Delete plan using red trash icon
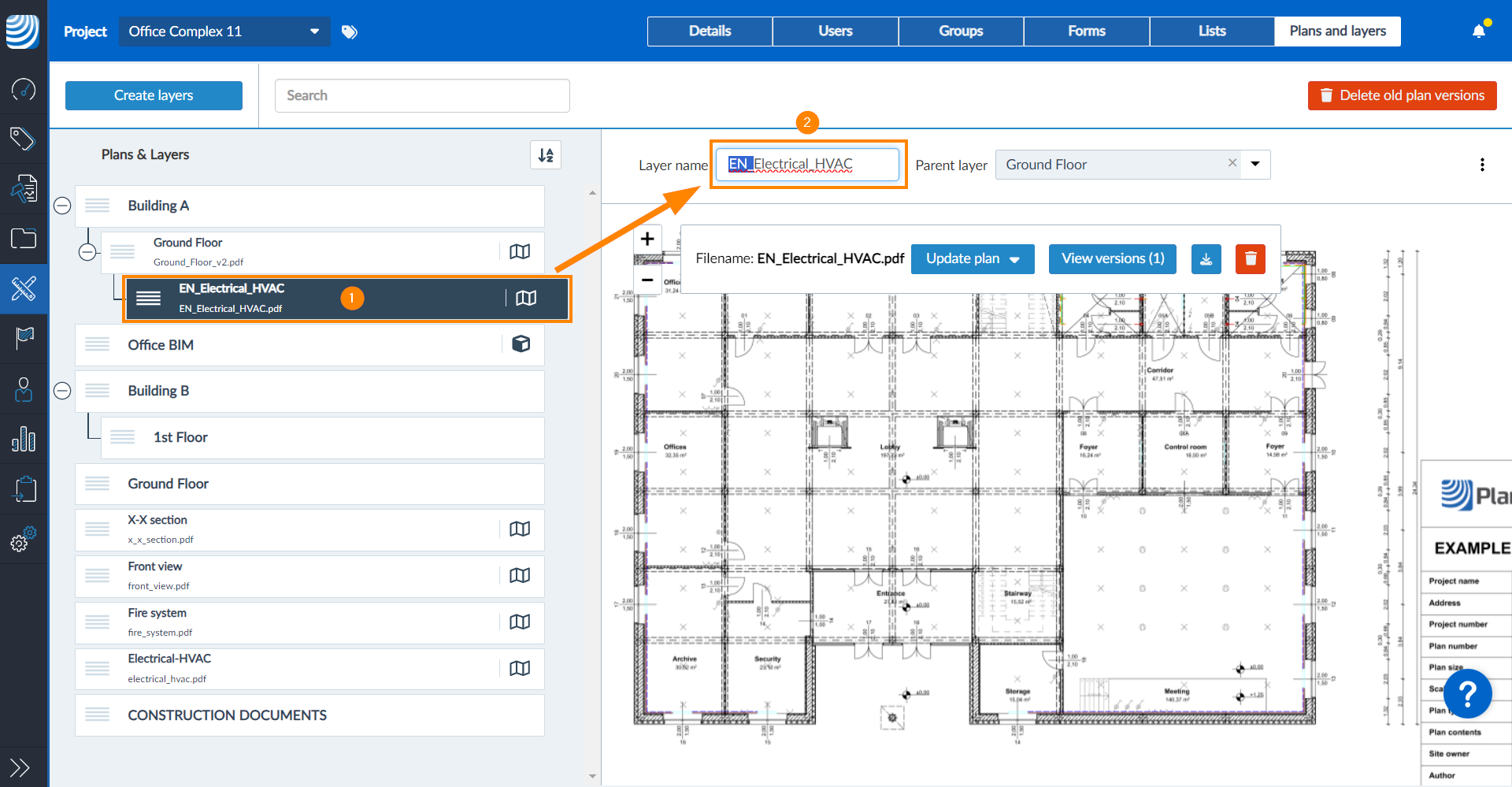 pos(1251,259)
